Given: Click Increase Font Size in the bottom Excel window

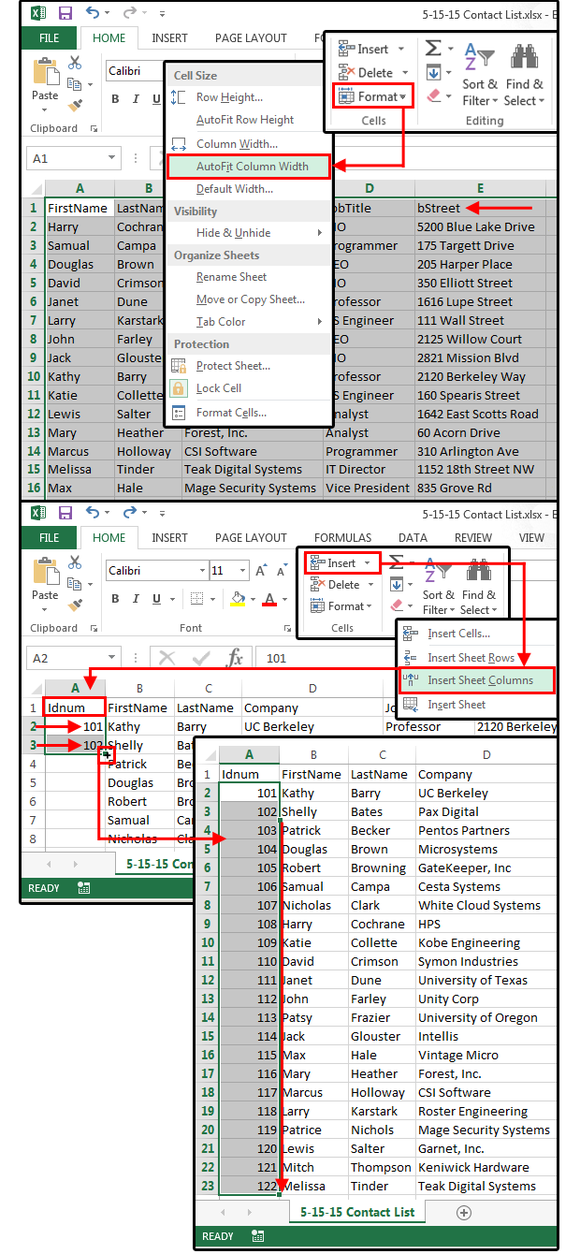Looking at the screenshot, I should 261,571.
